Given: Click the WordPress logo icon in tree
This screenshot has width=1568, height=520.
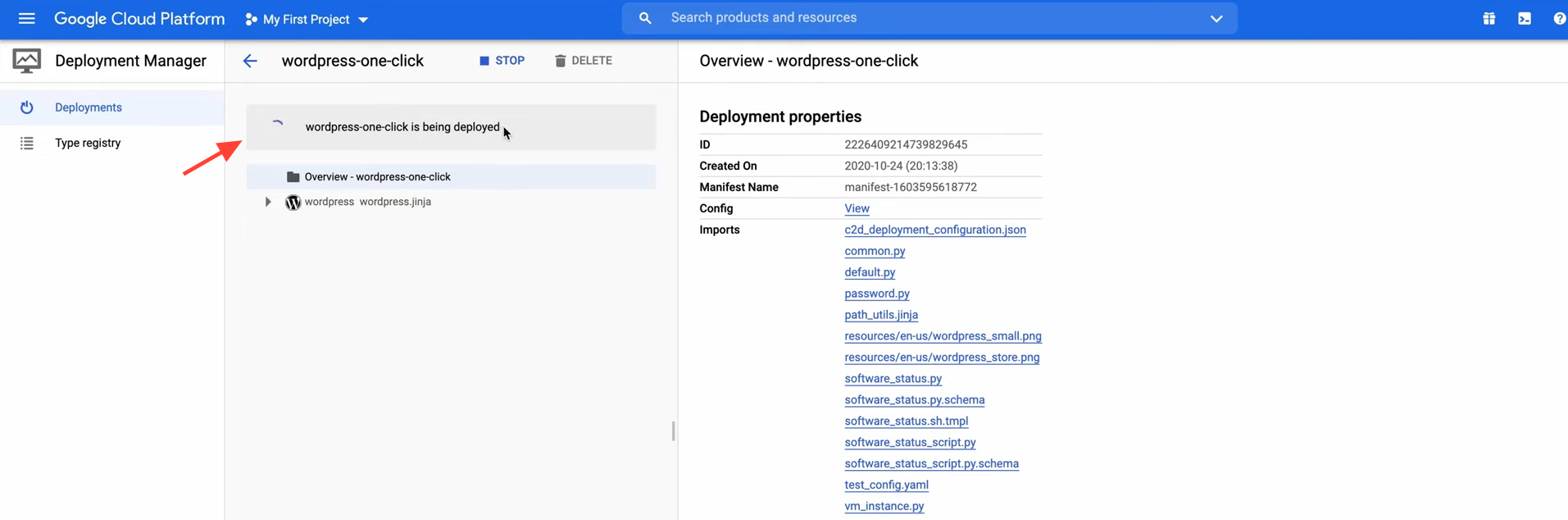Looking at the screenshot, I should 293,202.
